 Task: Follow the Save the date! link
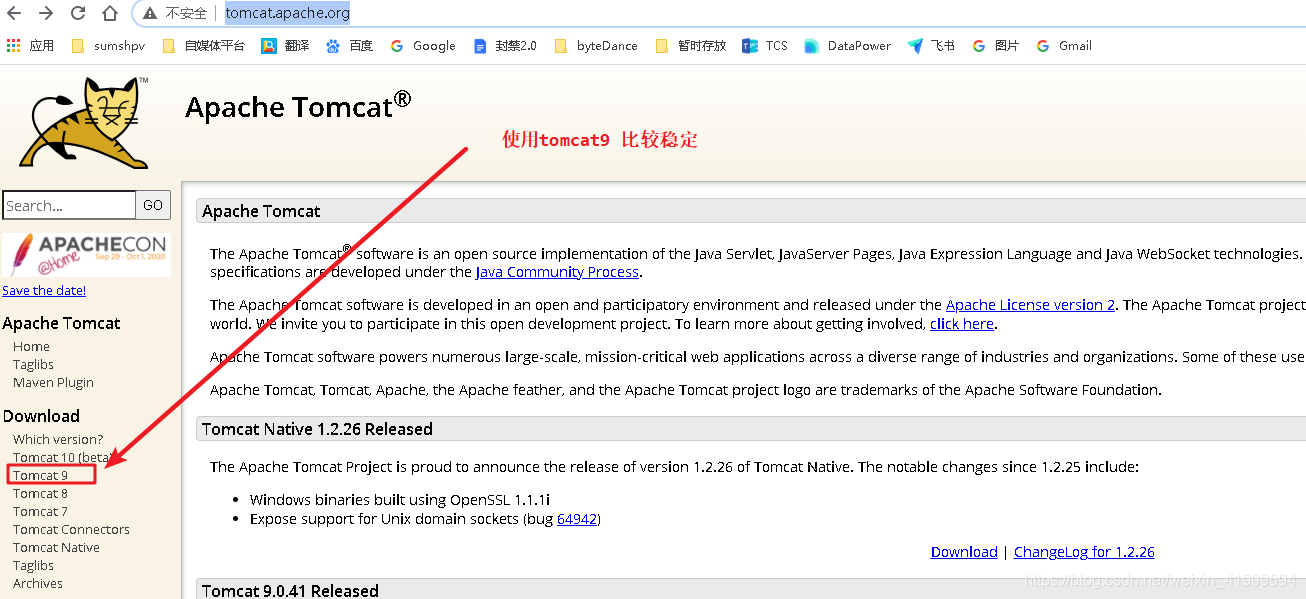pos(44,291)
